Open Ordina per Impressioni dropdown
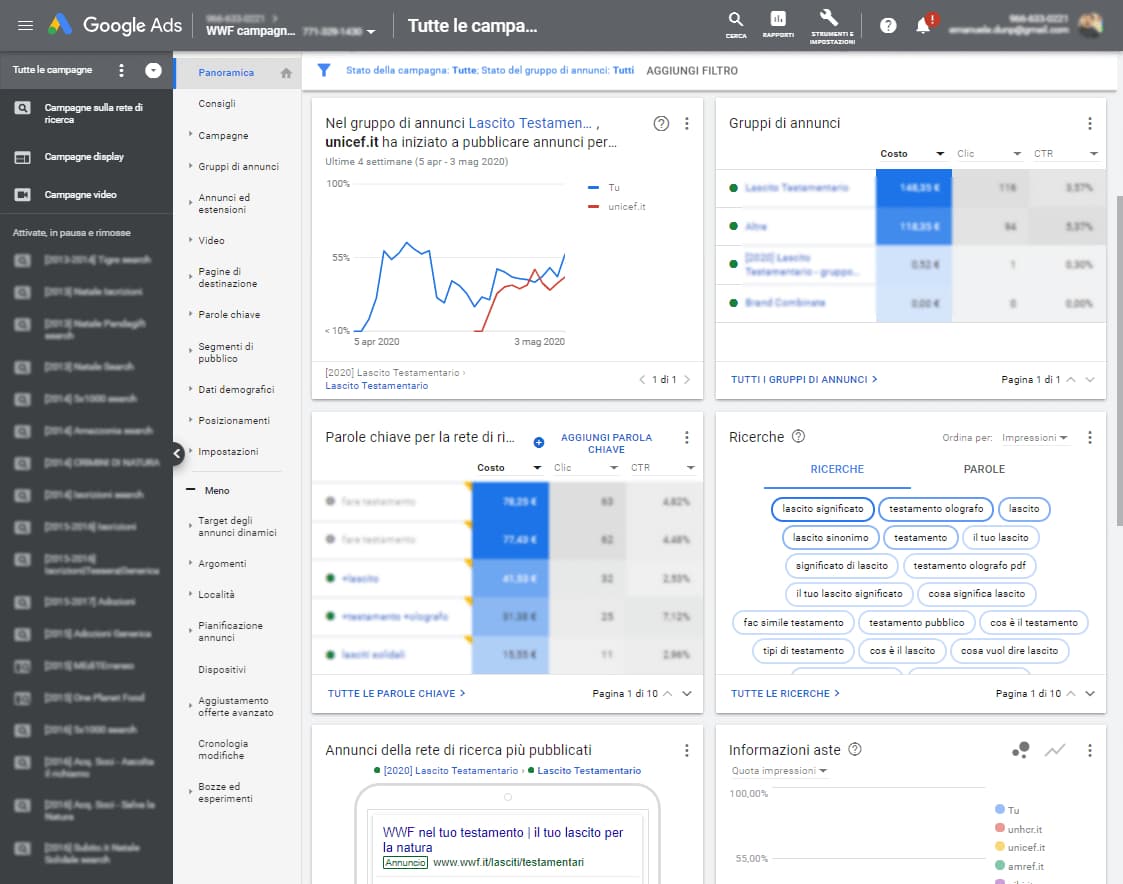Image resolution: width=1123 pixels, height=884 pixels. click(1035, 438)
